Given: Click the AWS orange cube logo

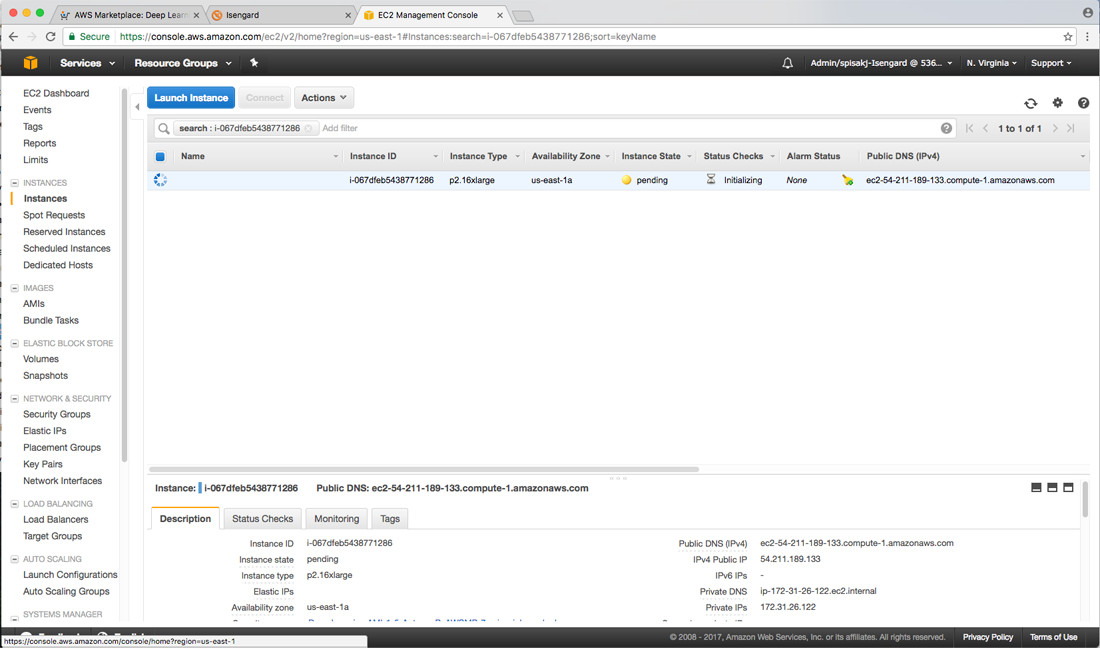Looking at the screenshot, I should click(x=30, y=62).
